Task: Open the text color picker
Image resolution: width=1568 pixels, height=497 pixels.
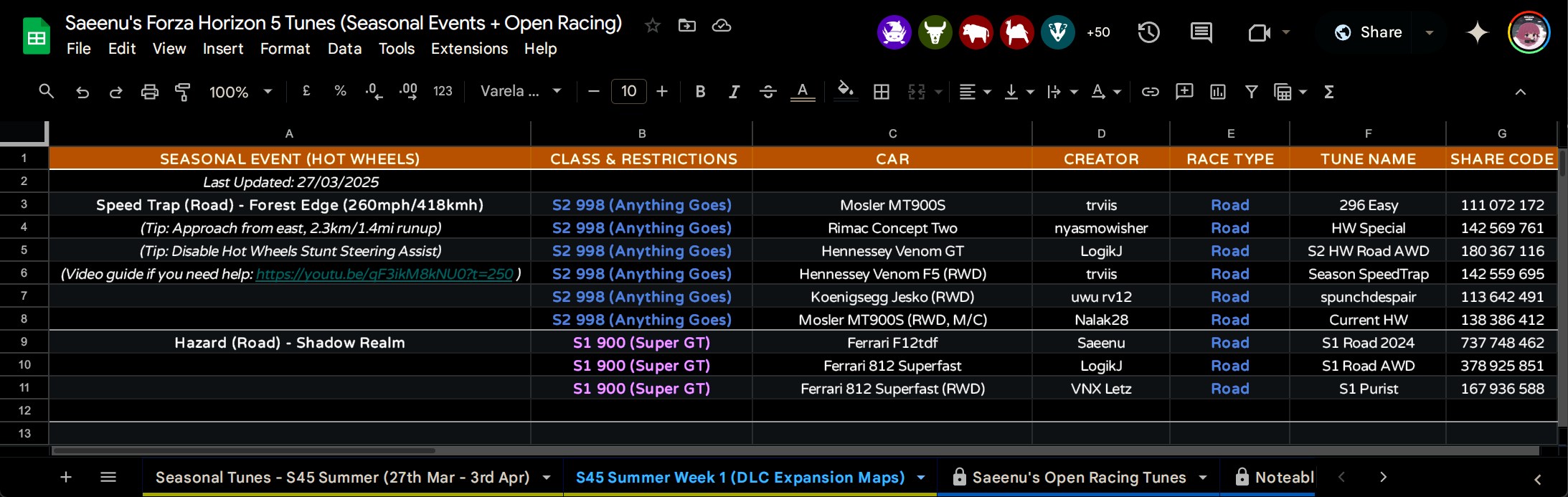Action: (803, 92)
